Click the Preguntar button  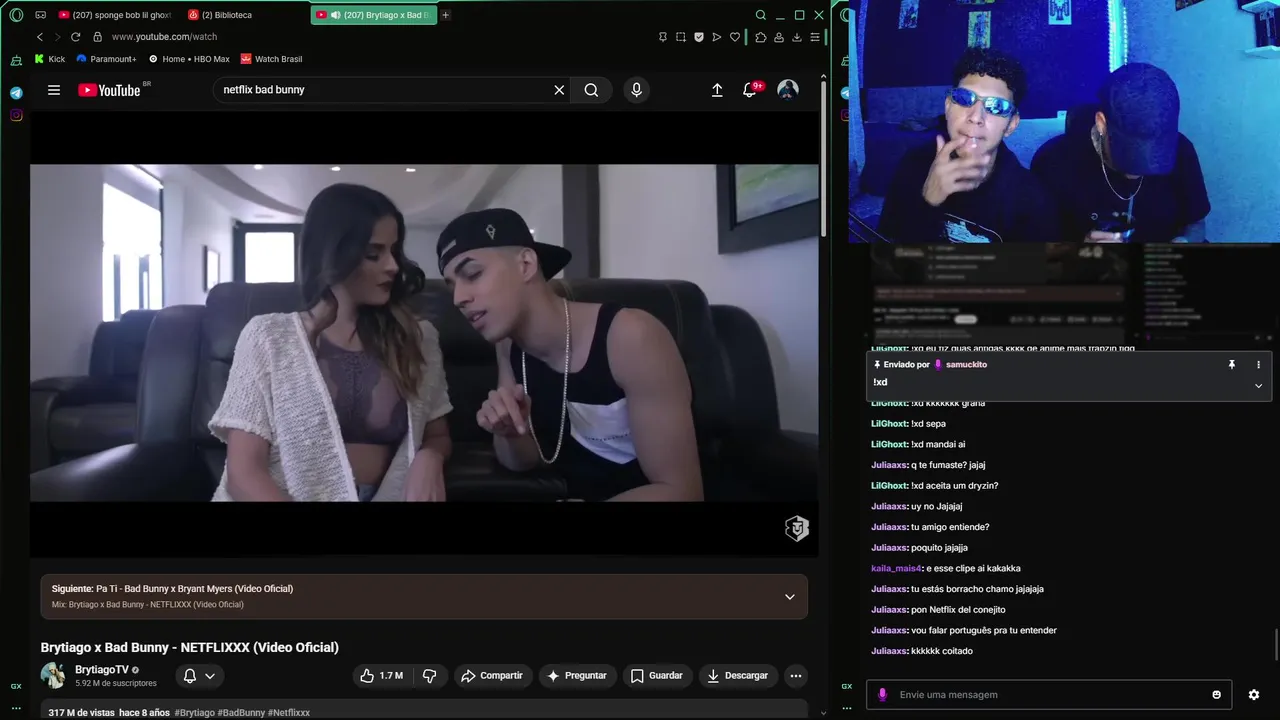tap(577, 676)
